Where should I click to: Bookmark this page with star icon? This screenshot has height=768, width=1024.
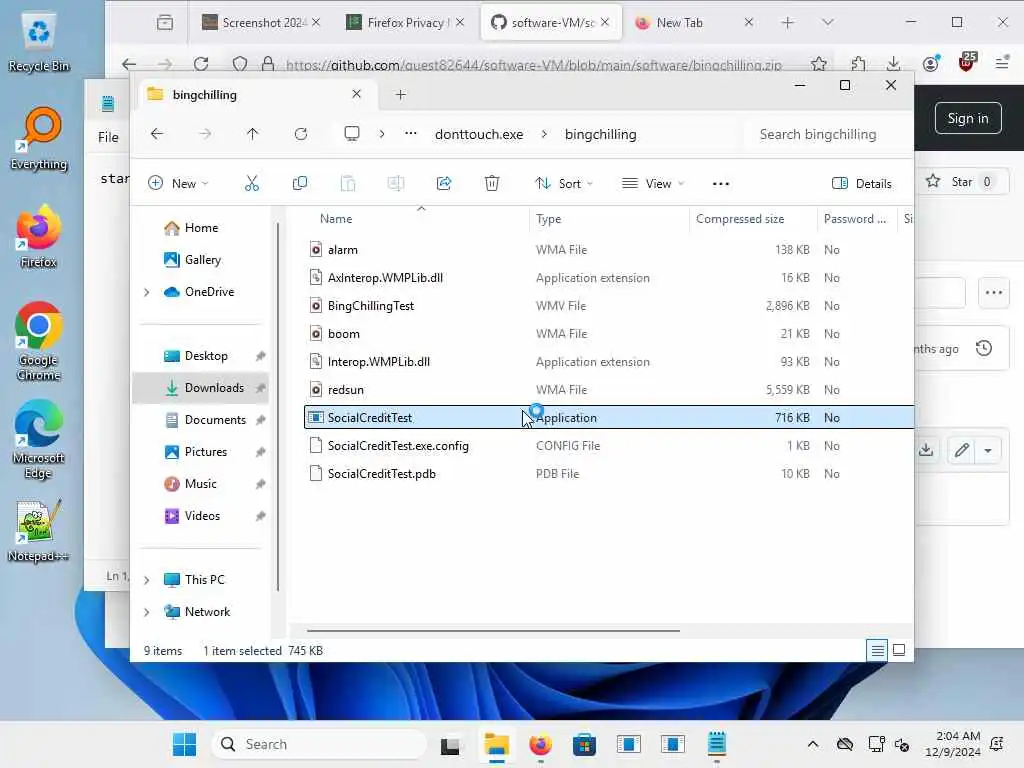[818, 63]
